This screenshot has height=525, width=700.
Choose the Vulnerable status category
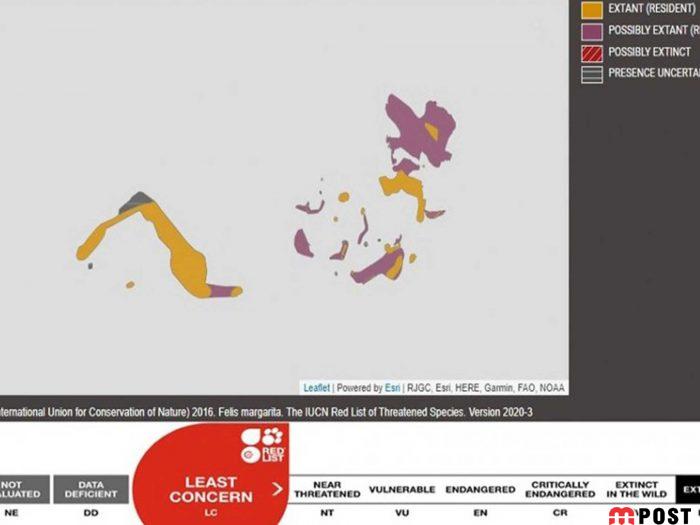tap(401, 489)
